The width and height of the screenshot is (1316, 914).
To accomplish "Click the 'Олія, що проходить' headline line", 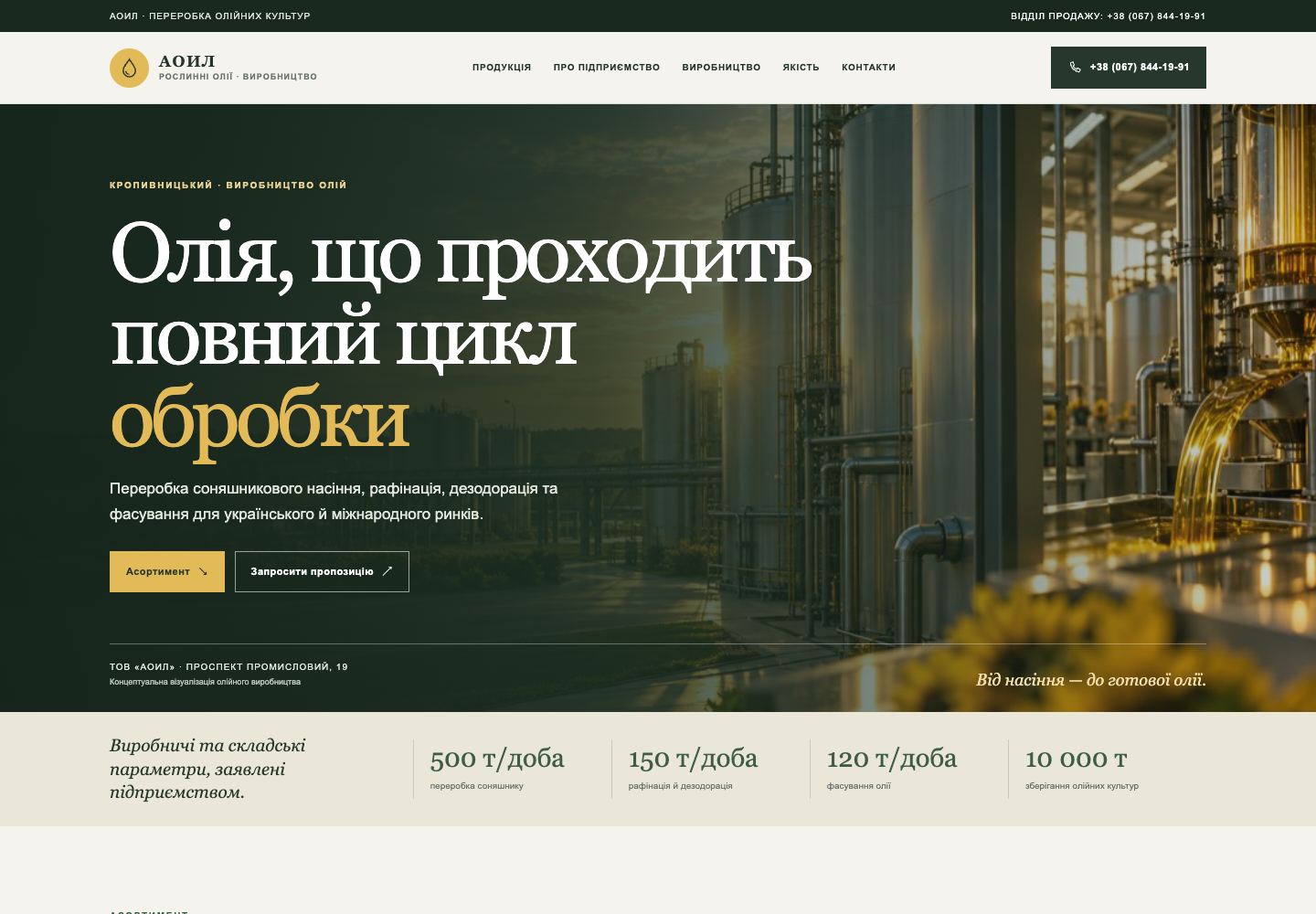I will click(x=461, y=256).
